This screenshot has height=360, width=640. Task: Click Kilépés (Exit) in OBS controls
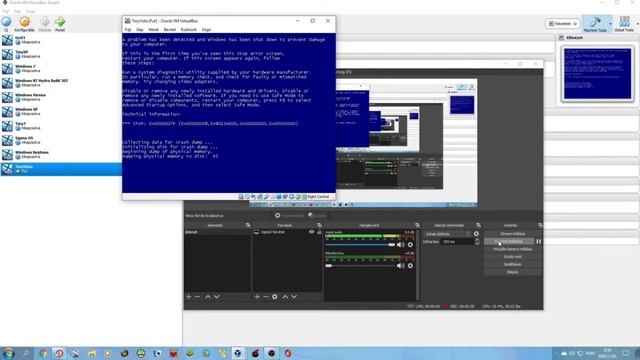(x=513, y=272)
